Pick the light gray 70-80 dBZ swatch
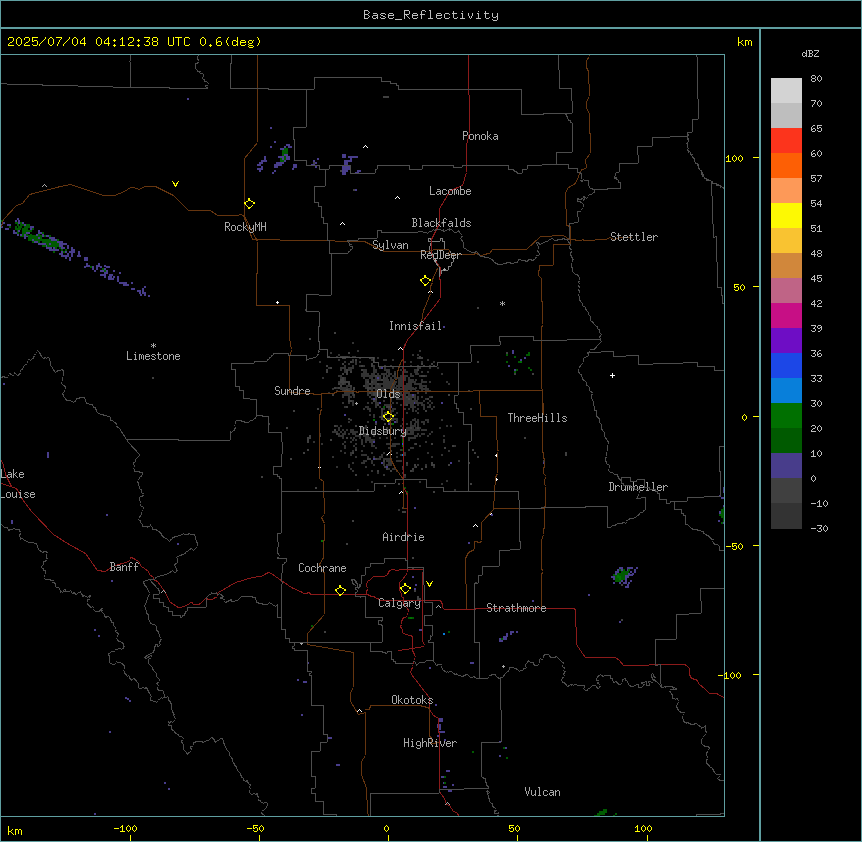 (x=786, y=90)
